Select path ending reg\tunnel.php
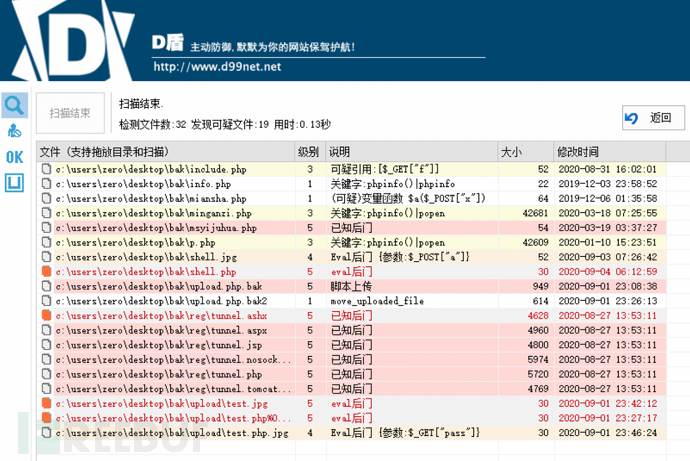The width and height of the screenshot is (690, 461). point(158,374)
